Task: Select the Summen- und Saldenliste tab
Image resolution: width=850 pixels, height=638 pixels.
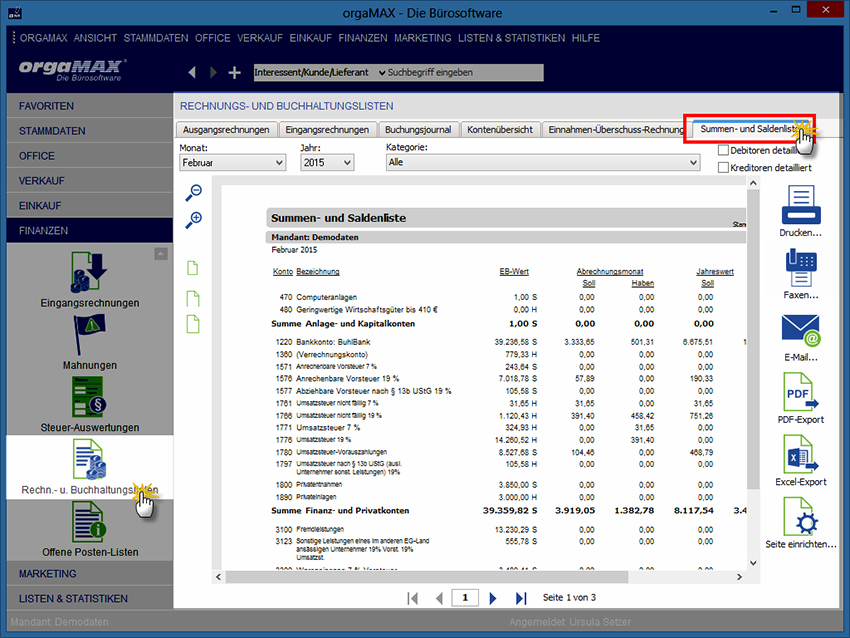Action: coord(750,129)
